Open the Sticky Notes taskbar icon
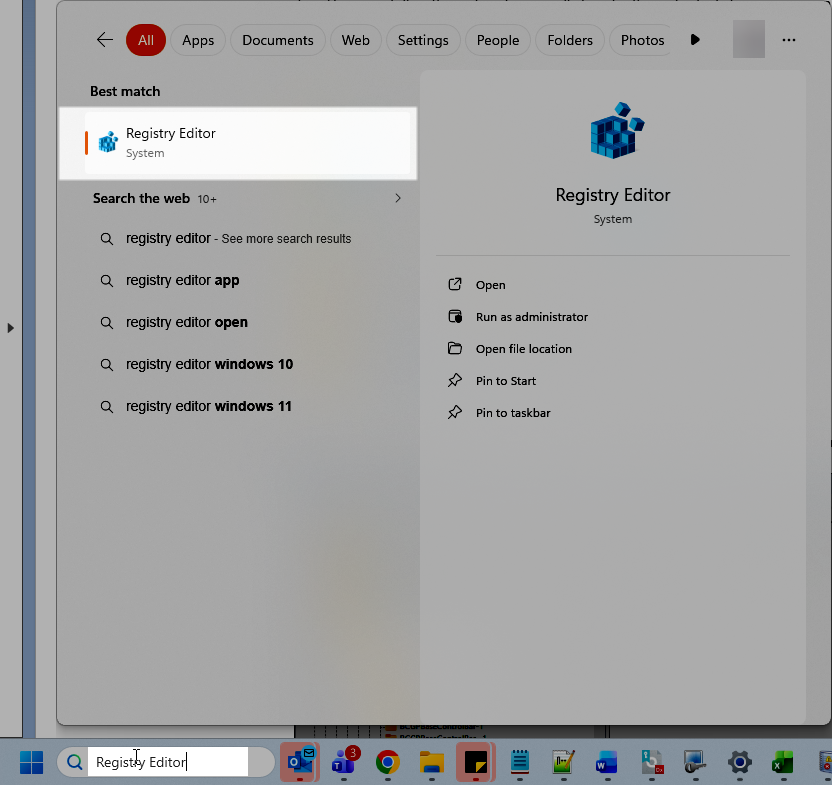The image size is (832, 785). 475,762
